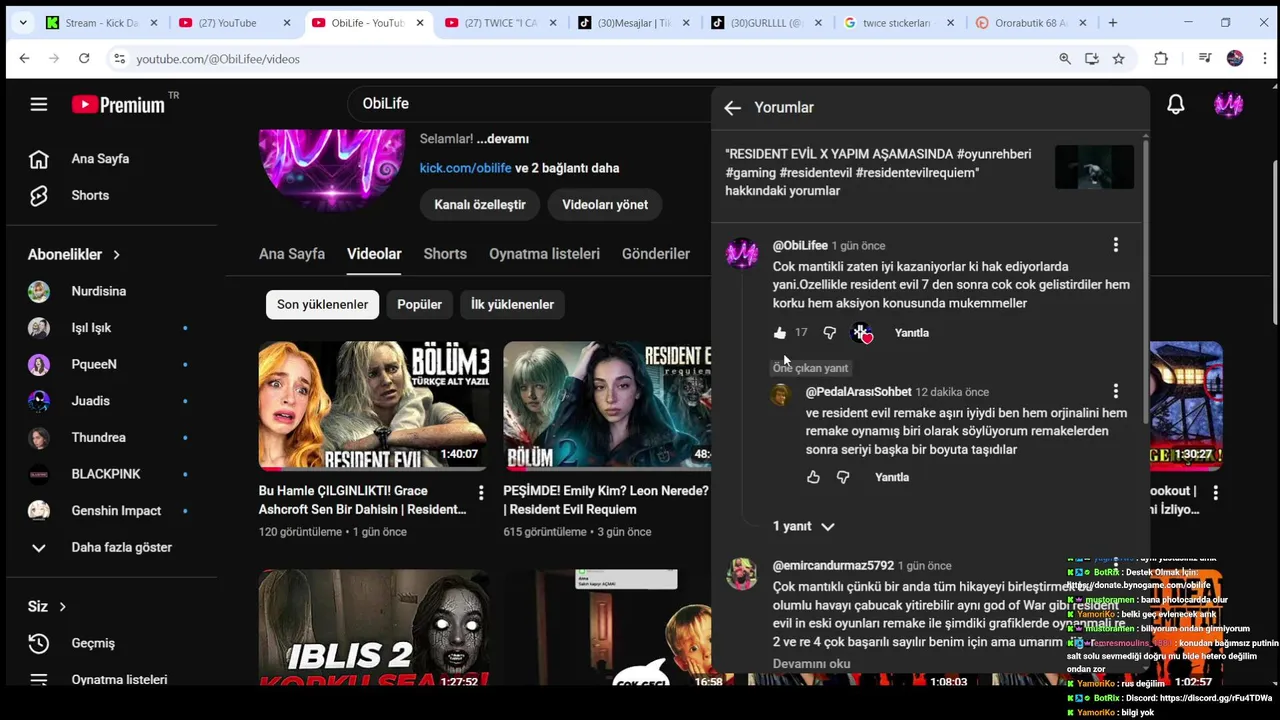Viewport: 1280px width, 720px height.
Task: Switch to '(27) YouTube' browser tab
Action: pyautogui.click(x=235, y=23)
